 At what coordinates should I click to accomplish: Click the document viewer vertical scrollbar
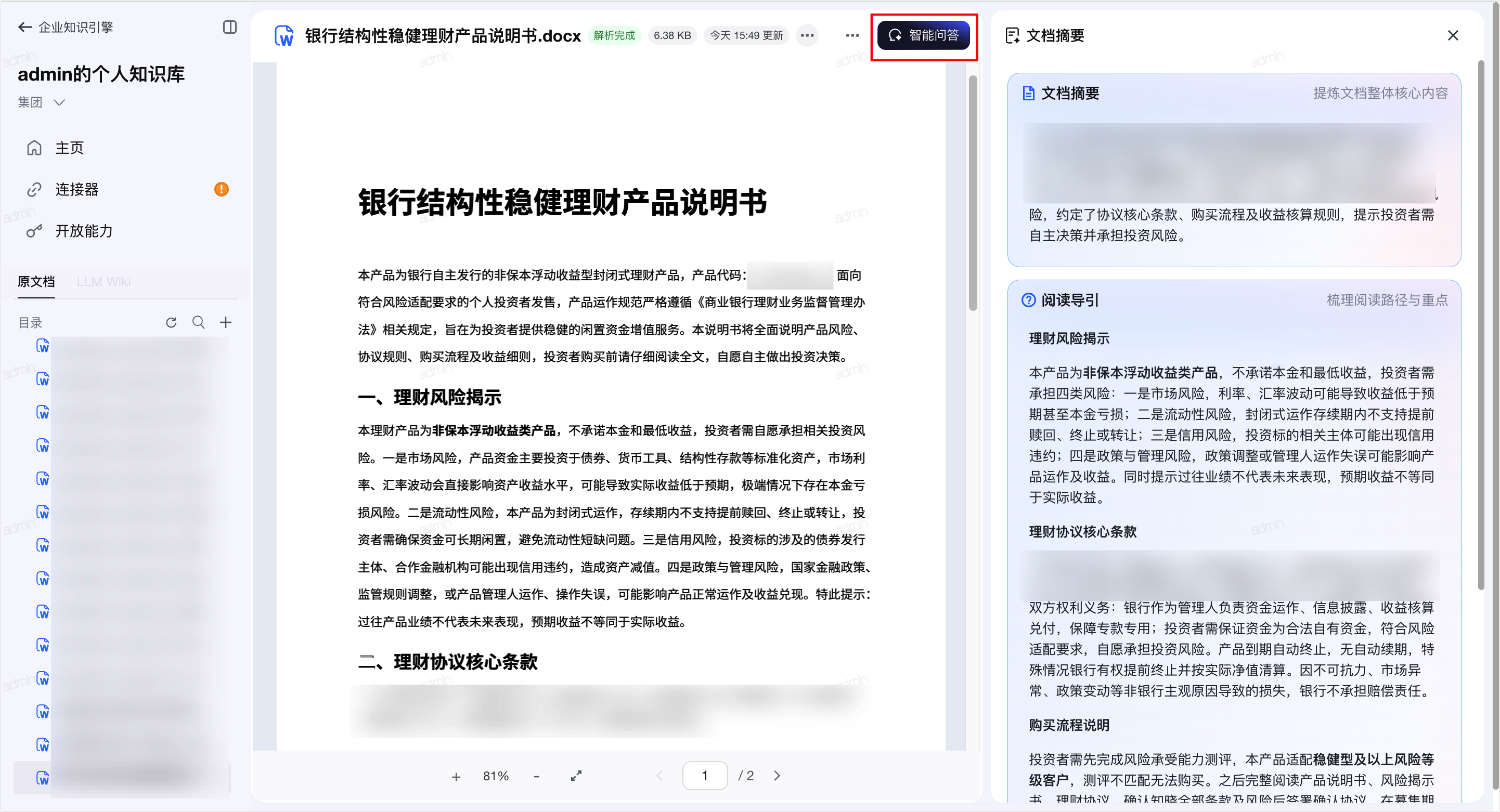[x=973, y=193]
